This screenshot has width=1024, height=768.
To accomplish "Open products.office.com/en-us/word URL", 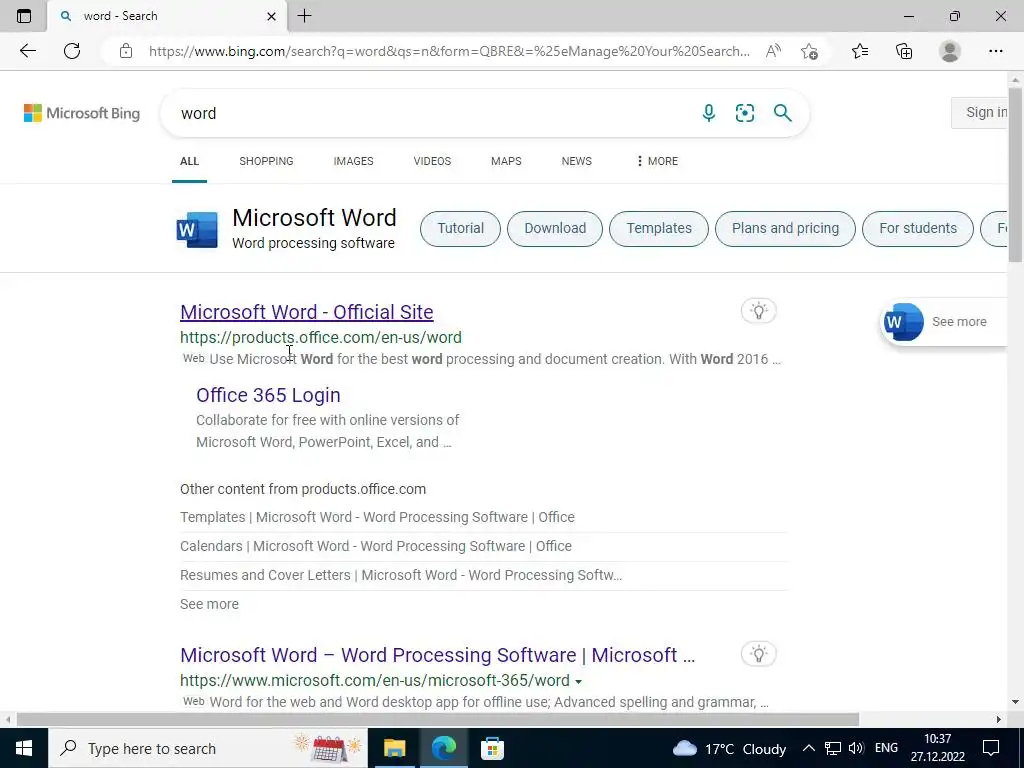I will coord(321,338).
